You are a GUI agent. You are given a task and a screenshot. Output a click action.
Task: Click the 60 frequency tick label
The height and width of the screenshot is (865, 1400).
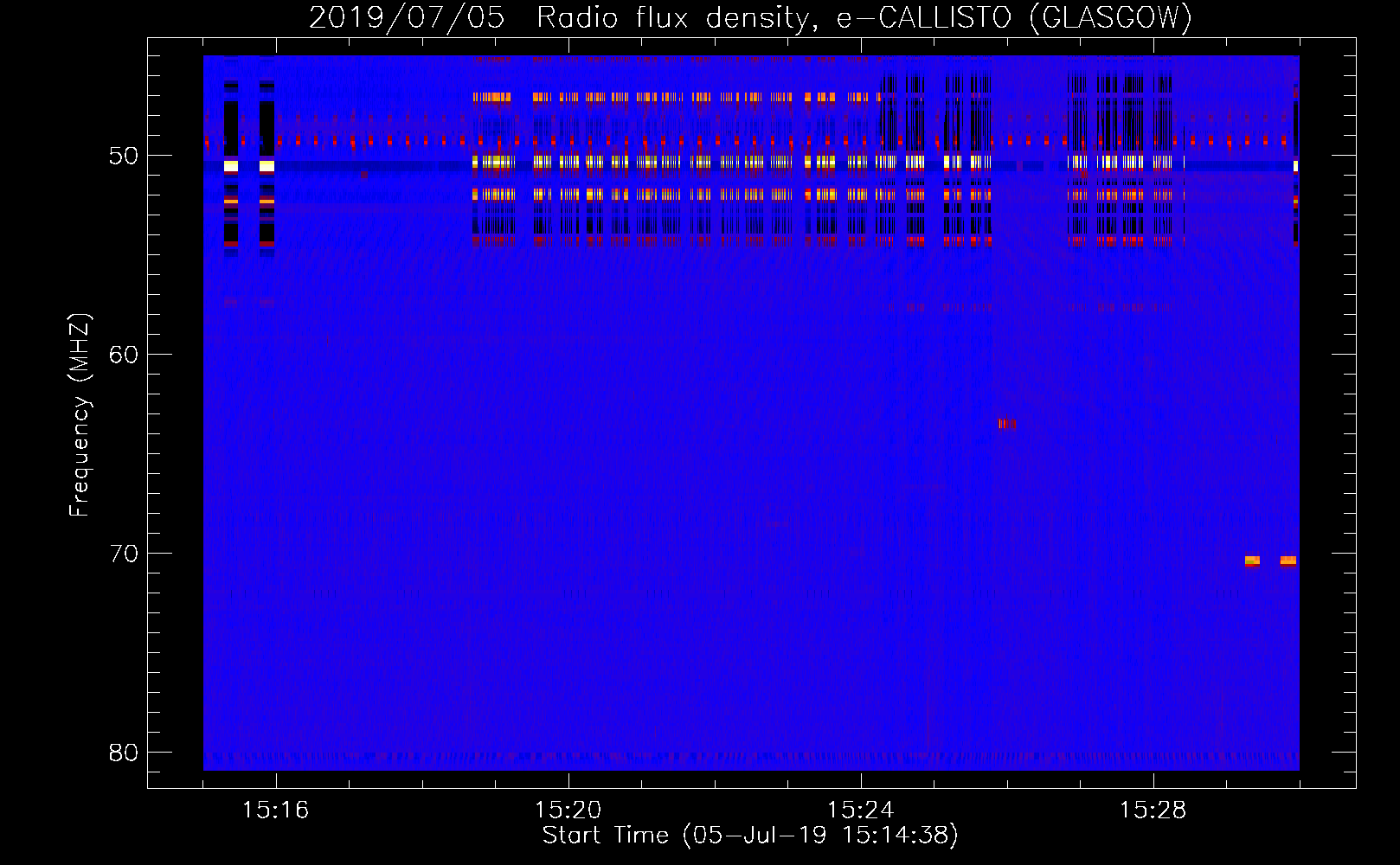pos(124,355)
